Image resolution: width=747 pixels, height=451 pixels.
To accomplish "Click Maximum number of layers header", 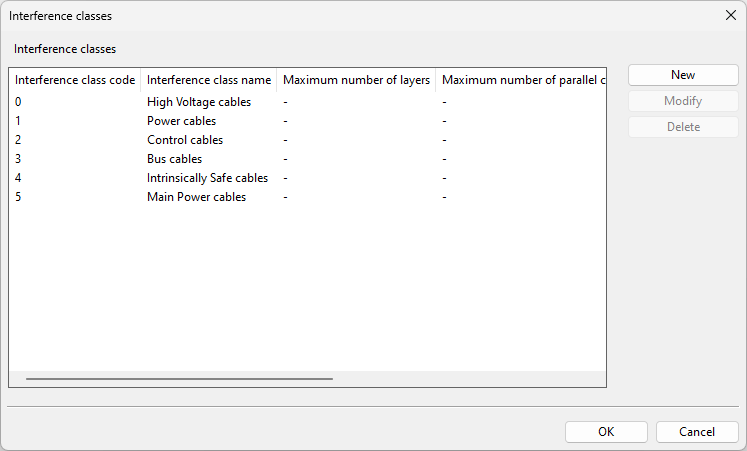I will coord(356,80).
